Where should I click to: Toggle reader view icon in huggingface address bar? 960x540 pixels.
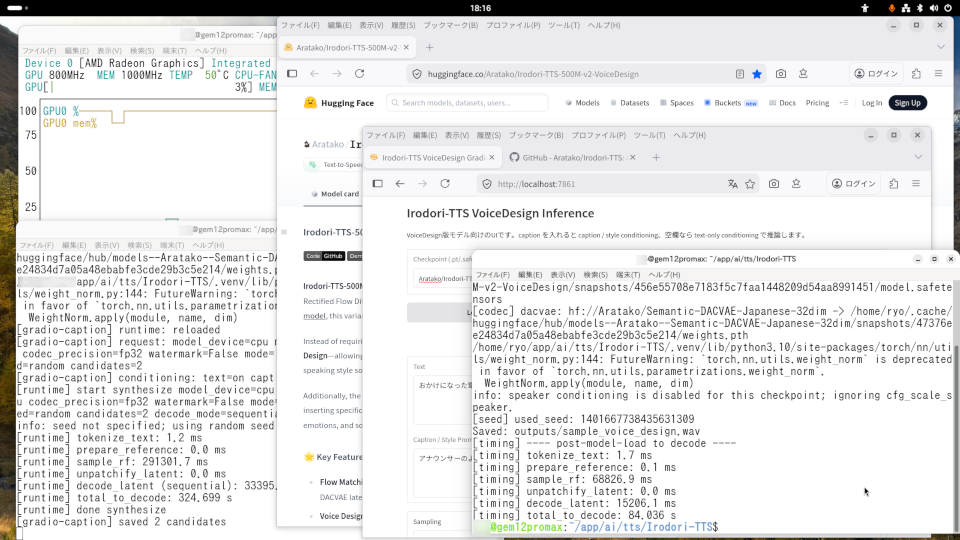[740, 74]
